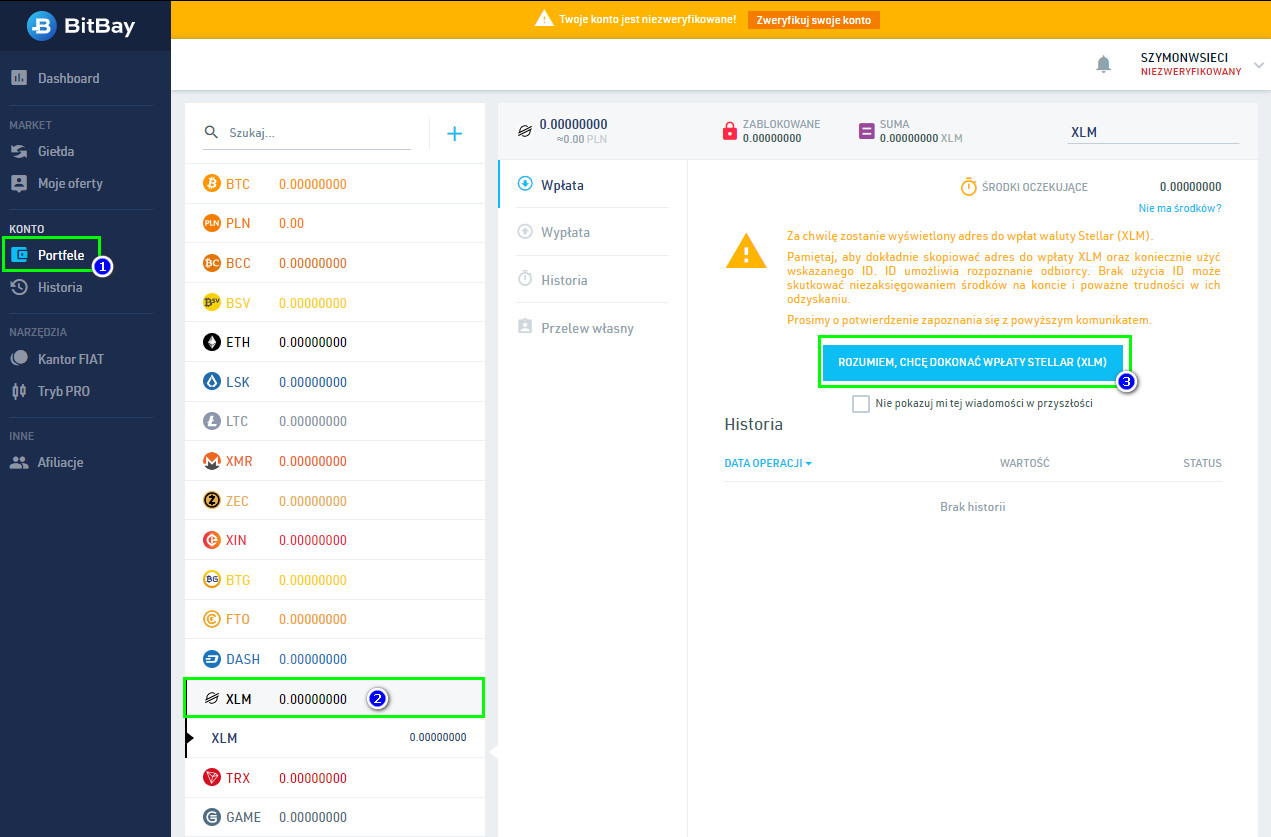Select the ZEC wallet icon
Image resolution: width=1271 pixels, height=837 pixels.
211,500
